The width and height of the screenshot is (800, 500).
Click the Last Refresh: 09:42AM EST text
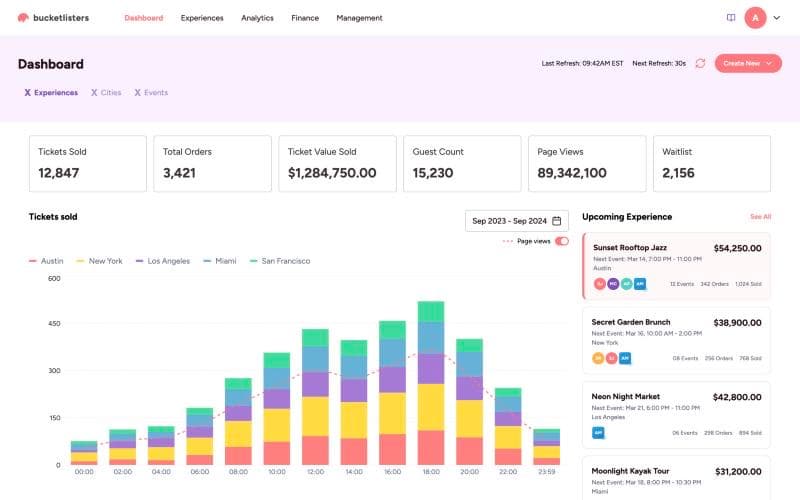point(582,63)
